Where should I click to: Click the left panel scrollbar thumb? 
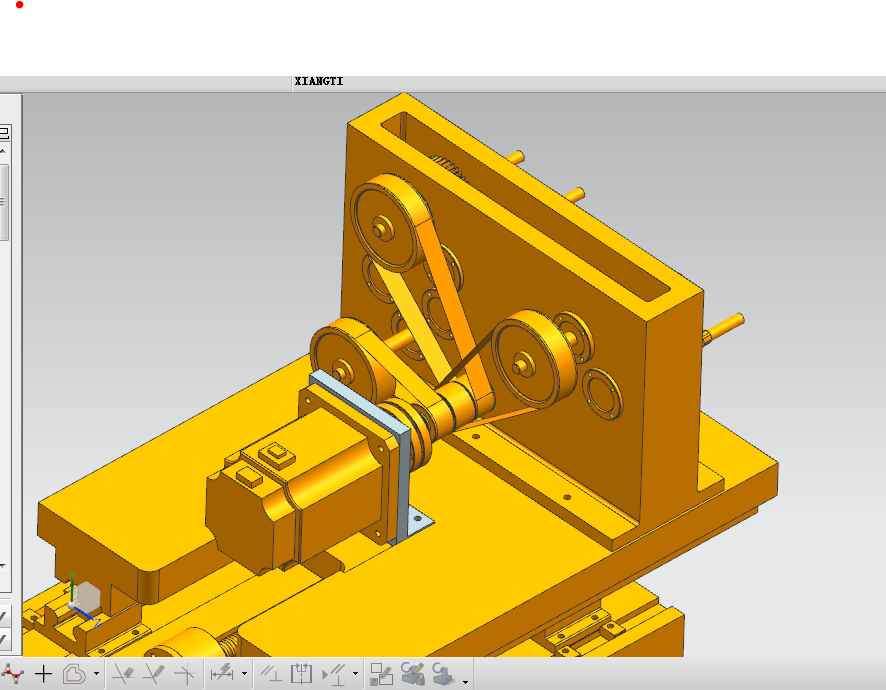[3, 202]
